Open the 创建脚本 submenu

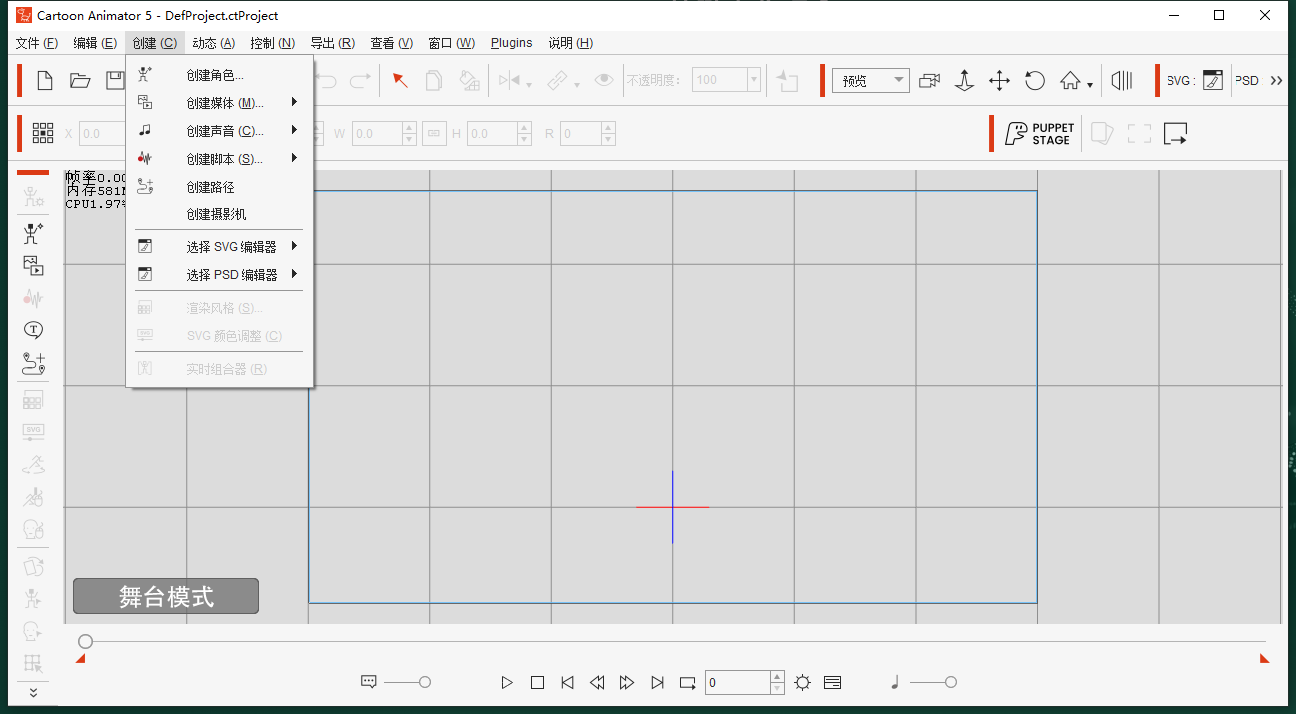219,158
